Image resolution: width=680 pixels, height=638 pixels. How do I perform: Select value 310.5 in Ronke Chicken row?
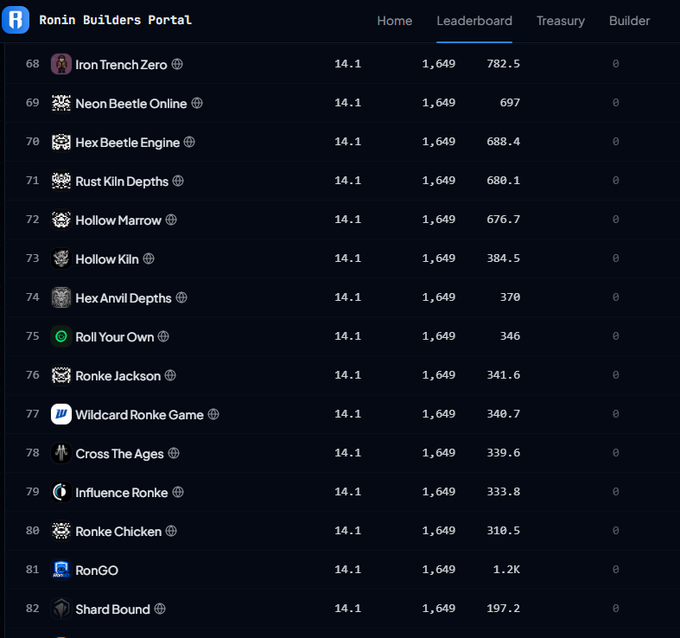coord(503,530)
